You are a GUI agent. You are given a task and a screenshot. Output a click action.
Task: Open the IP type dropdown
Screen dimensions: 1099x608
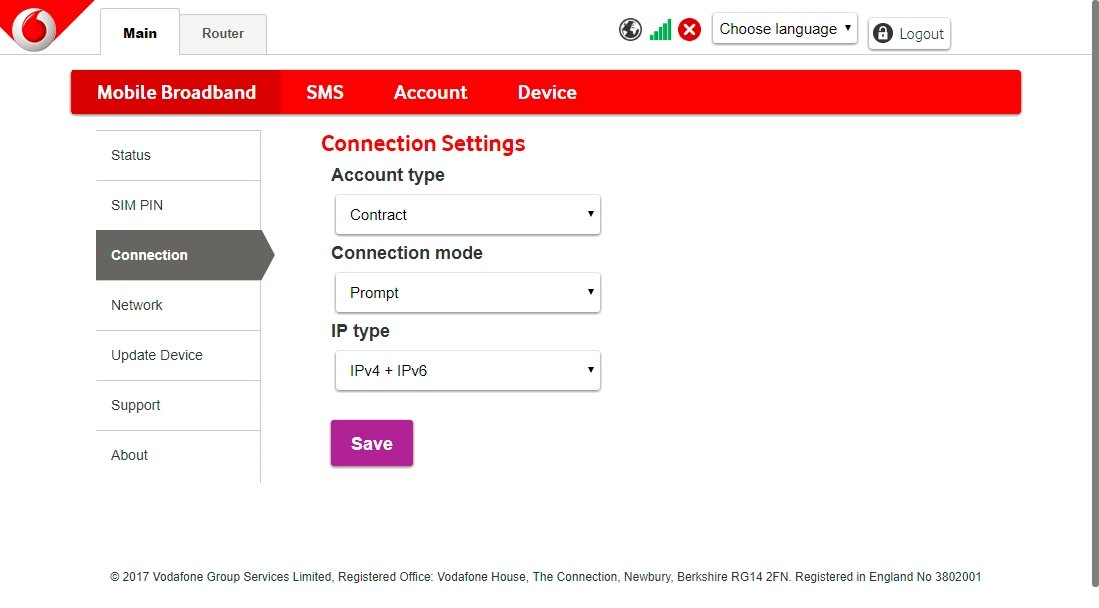pos(467,371)
